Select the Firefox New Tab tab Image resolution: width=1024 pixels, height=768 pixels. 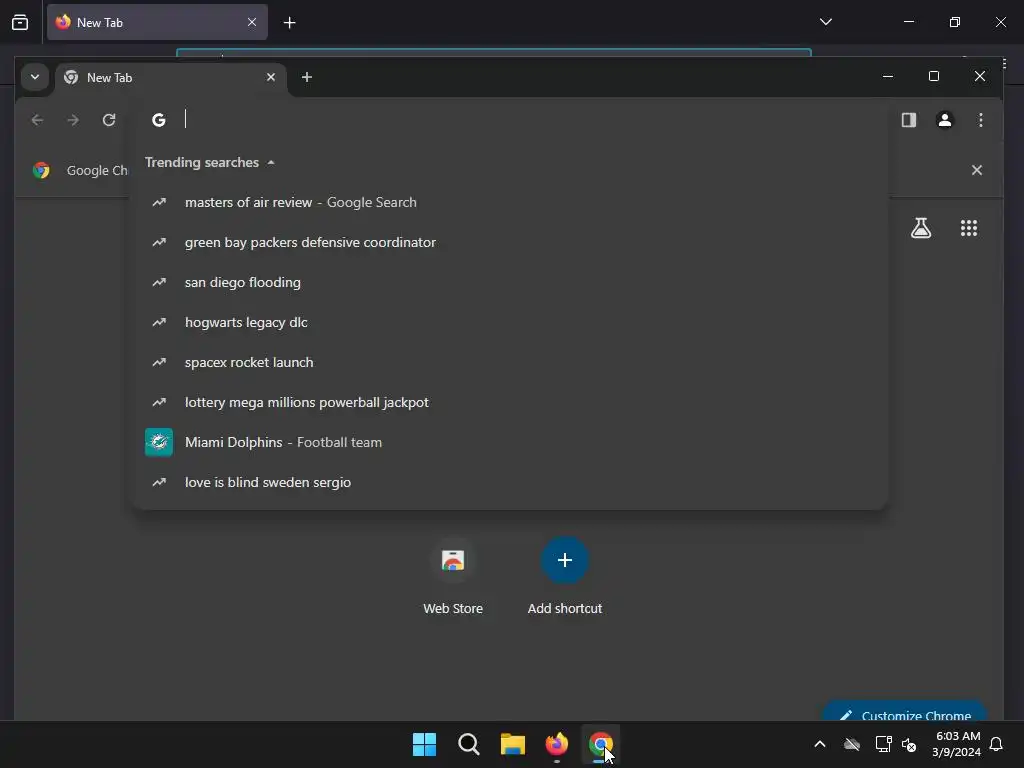pyautogui.click(x=157, y=22)
